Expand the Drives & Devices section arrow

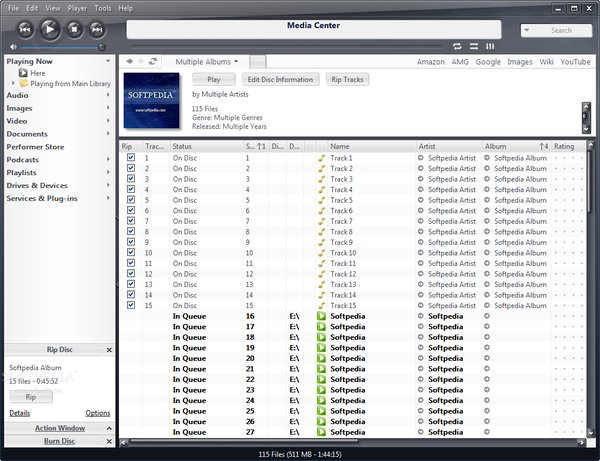[x=108, y=185]
